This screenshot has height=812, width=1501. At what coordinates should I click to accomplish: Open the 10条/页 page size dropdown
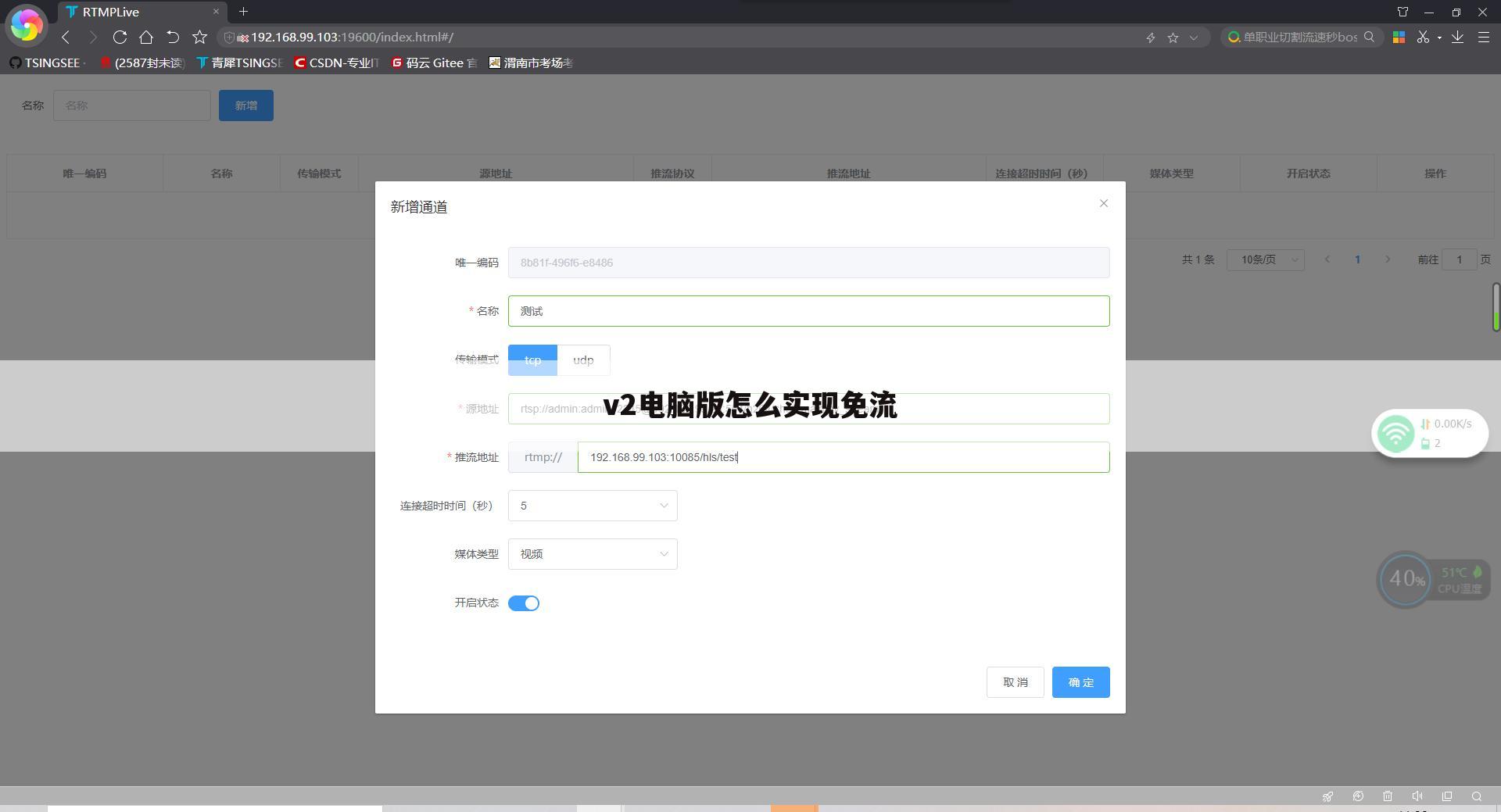click(x=1265, y=259)
